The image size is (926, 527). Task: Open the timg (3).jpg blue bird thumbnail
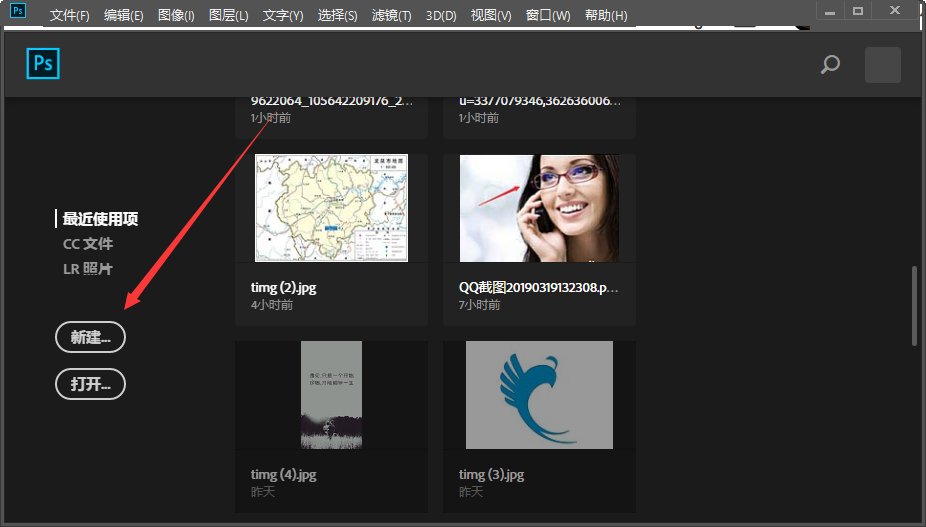pos(539,395)
